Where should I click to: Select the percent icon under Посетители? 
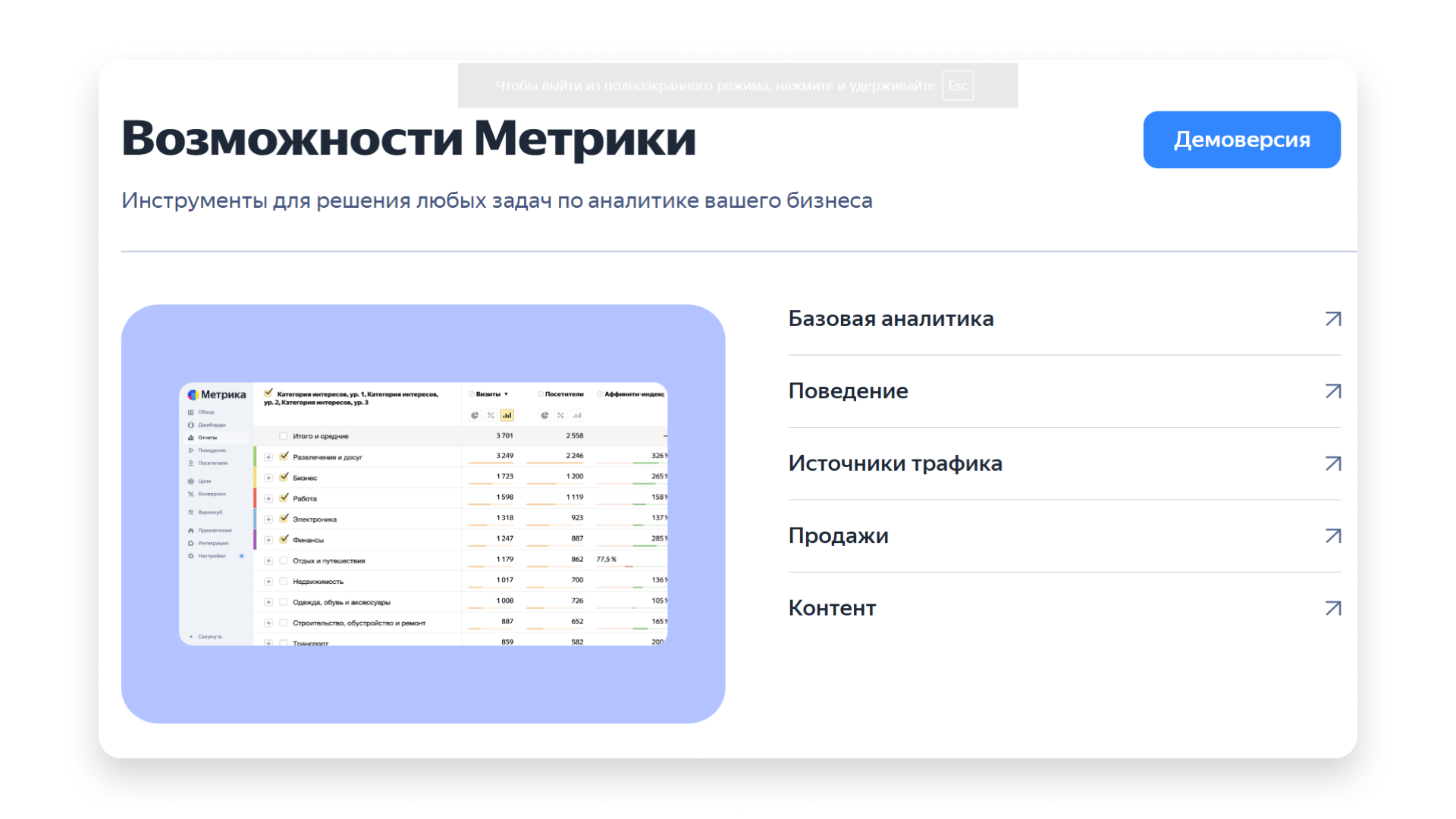point(560,416)
